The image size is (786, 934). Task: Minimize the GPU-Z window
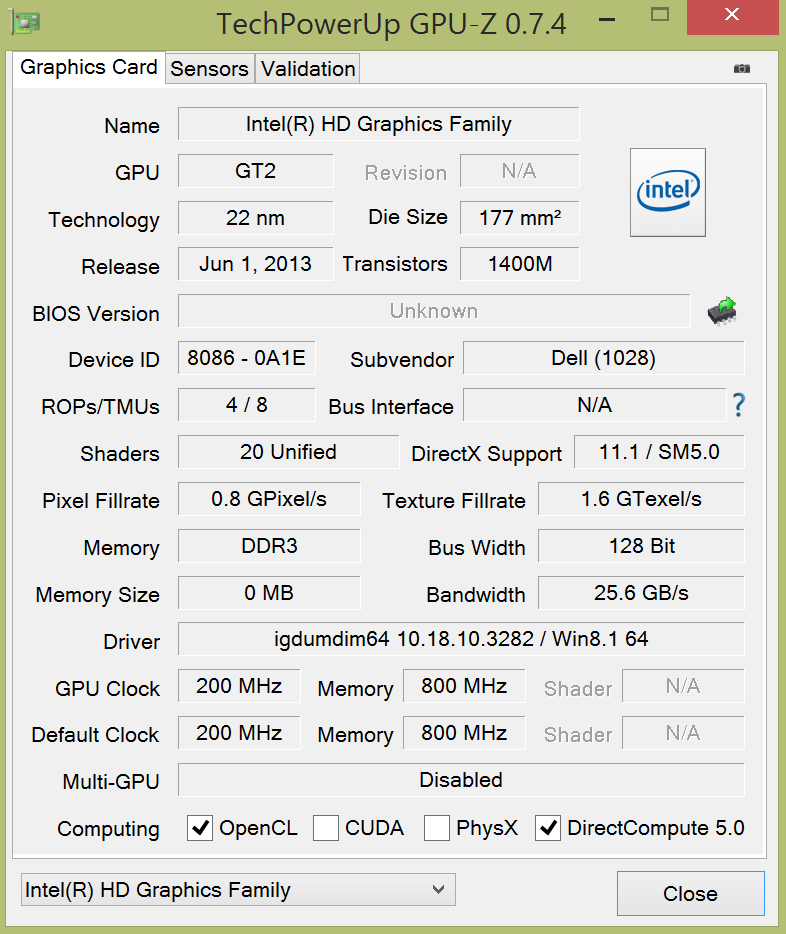pos(607,19)
